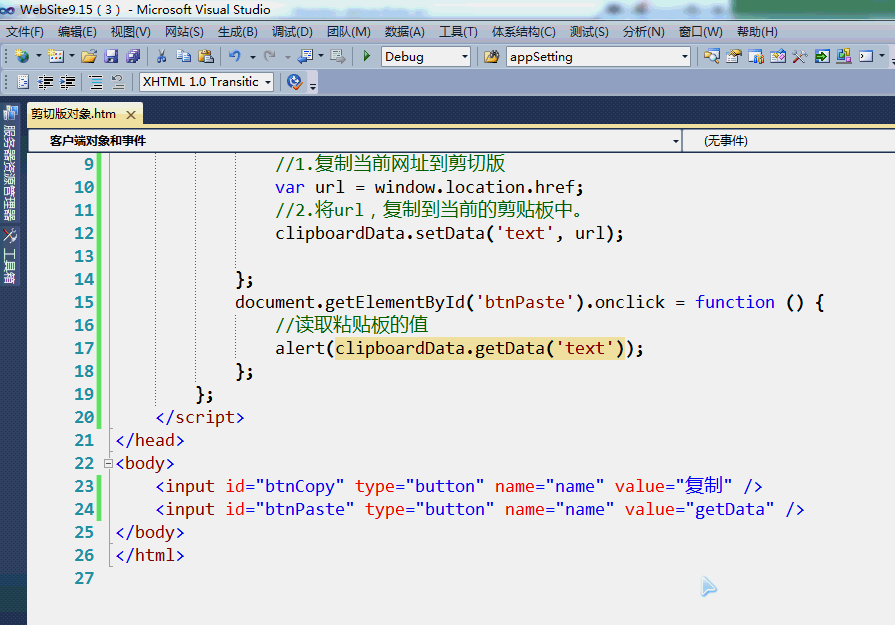This screenshot has width=895, height=625.
Task: Open the Debug configuration dropdown
Action: (x=463, y=57)
